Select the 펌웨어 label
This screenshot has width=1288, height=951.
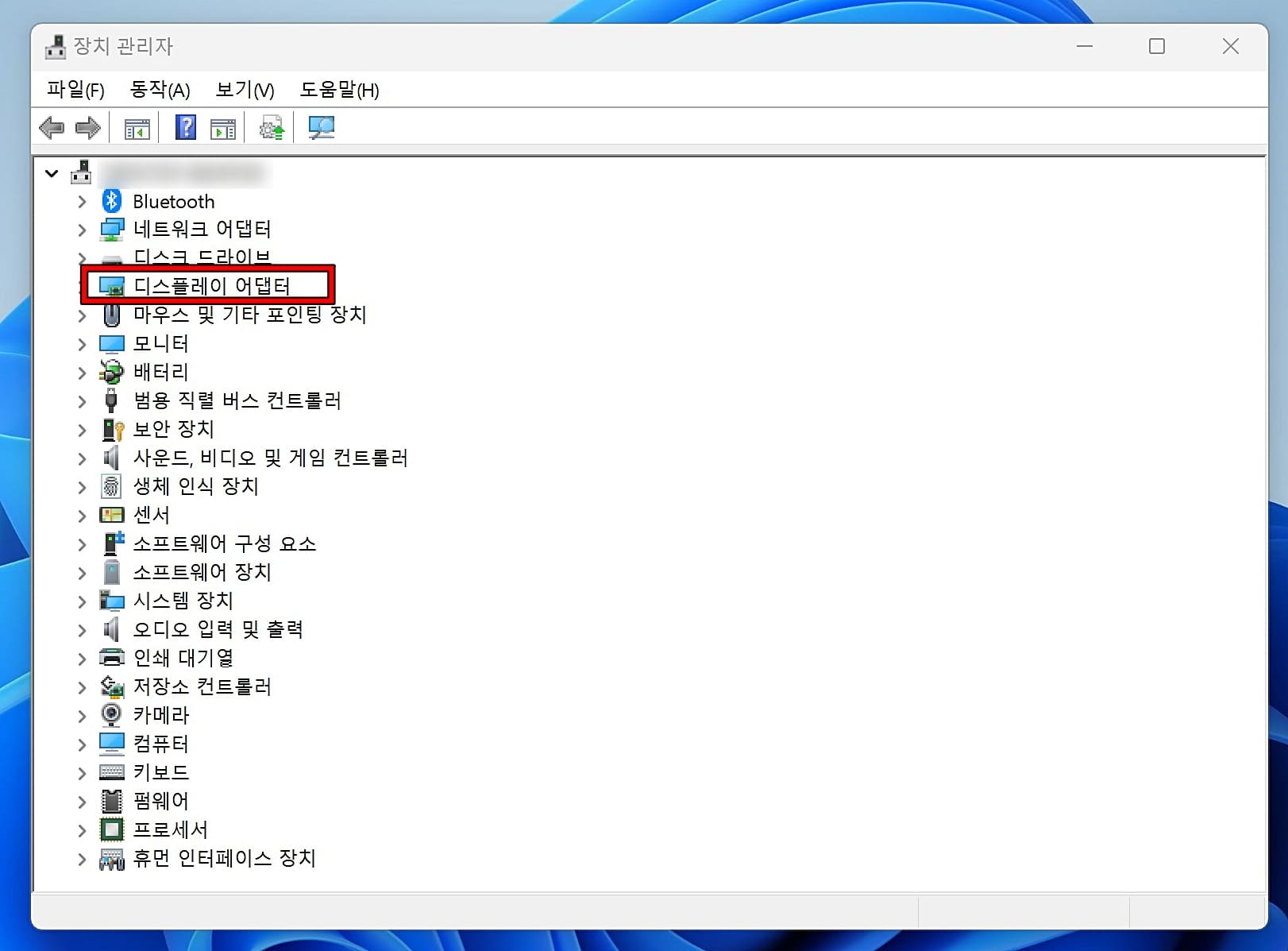[x=161, y=801]
